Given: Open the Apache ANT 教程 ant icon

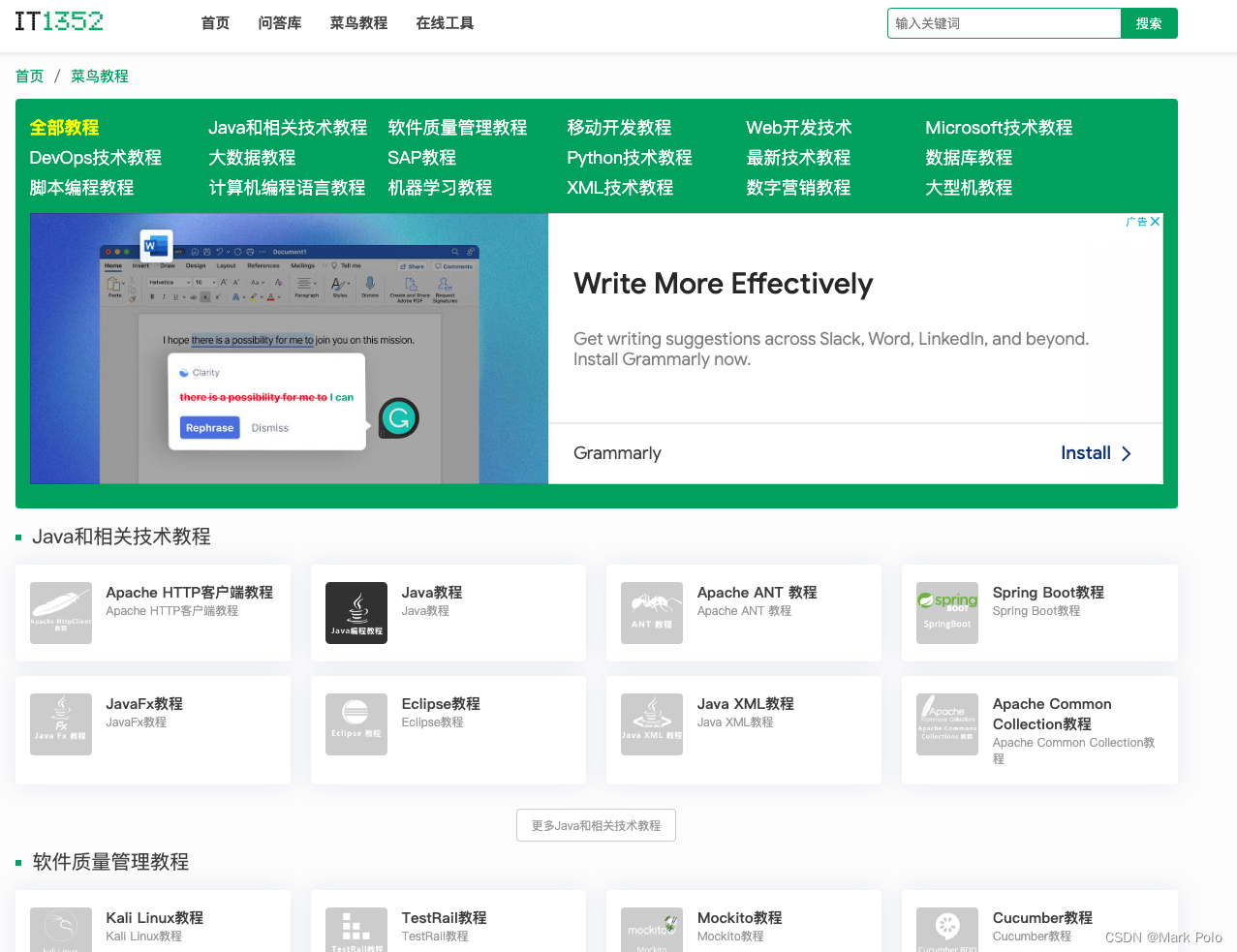Looking at the screenshot, I should (x=652, y=613).
